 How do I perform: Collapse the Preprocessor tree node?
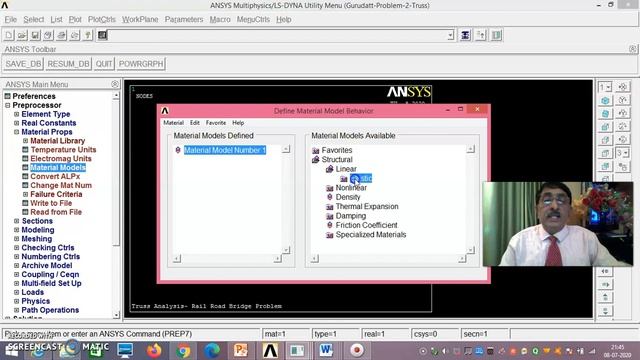[x=7, y=105]
